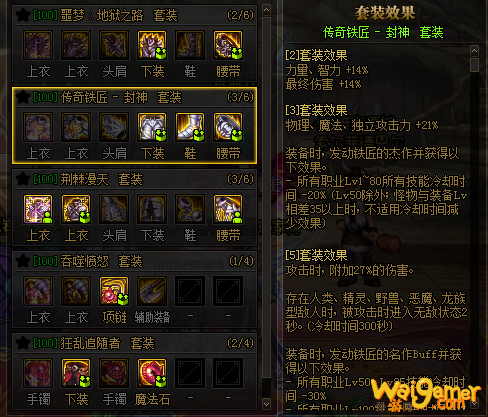Click the 腰带 belt icon in 噩梦:地狱之路 set
The width and height of the screenshot is (488, 417).
pyautogui.click(x=228, y=45)
